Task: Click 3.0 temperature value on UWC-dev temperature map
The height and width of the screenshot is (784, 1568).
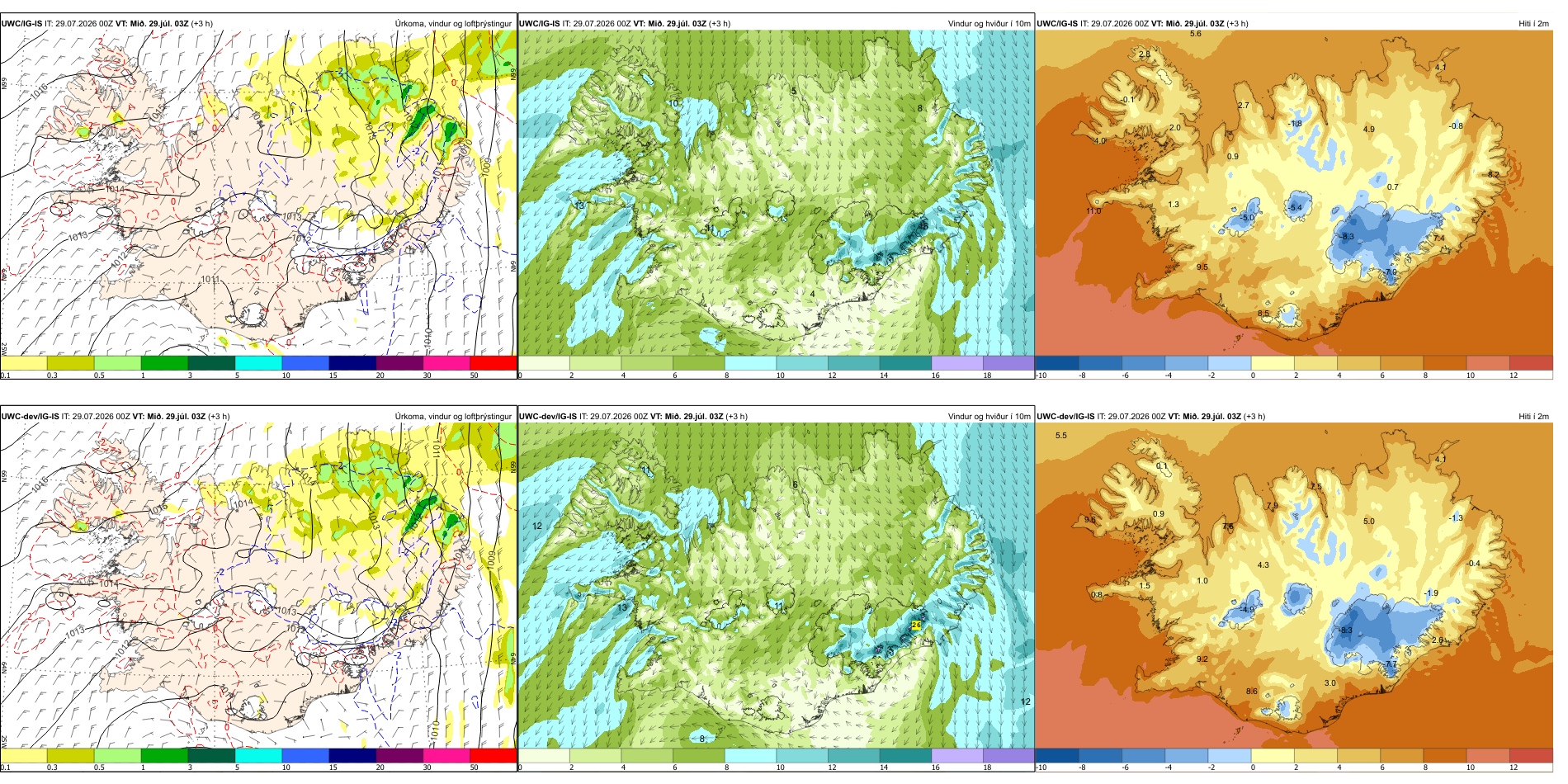Action: (1330, 683)
